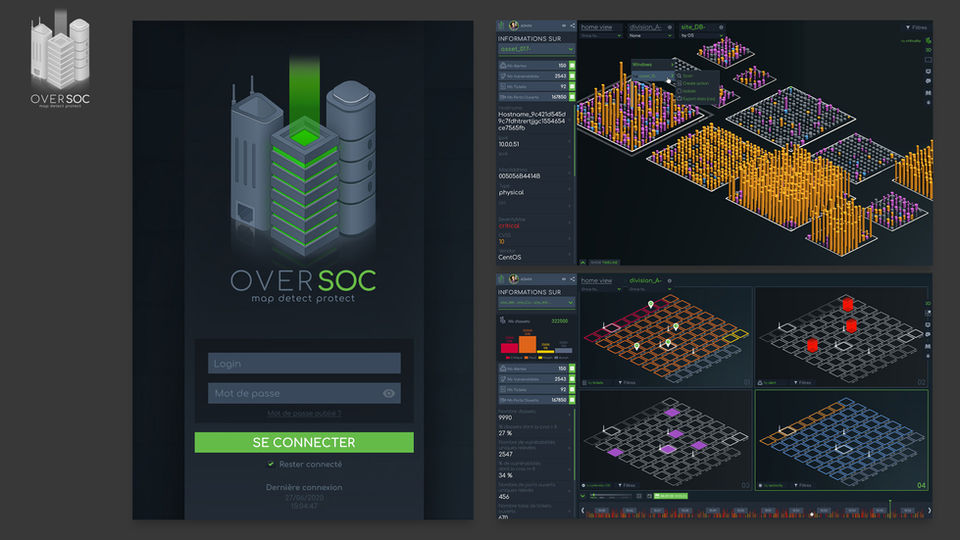This screenshot has width=960, height=540.
Task: Click the green button on the timeline toolbar
Action: 671,496
